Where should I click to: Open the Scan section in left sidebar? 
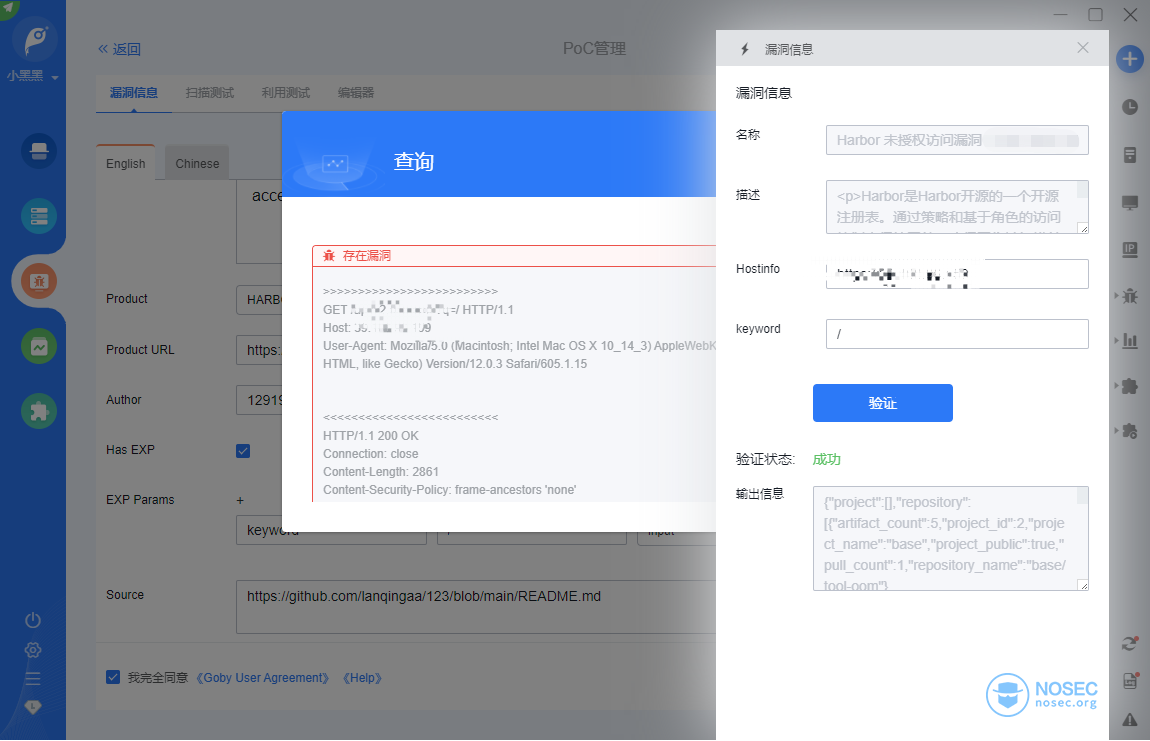click(x=39, y=151)
